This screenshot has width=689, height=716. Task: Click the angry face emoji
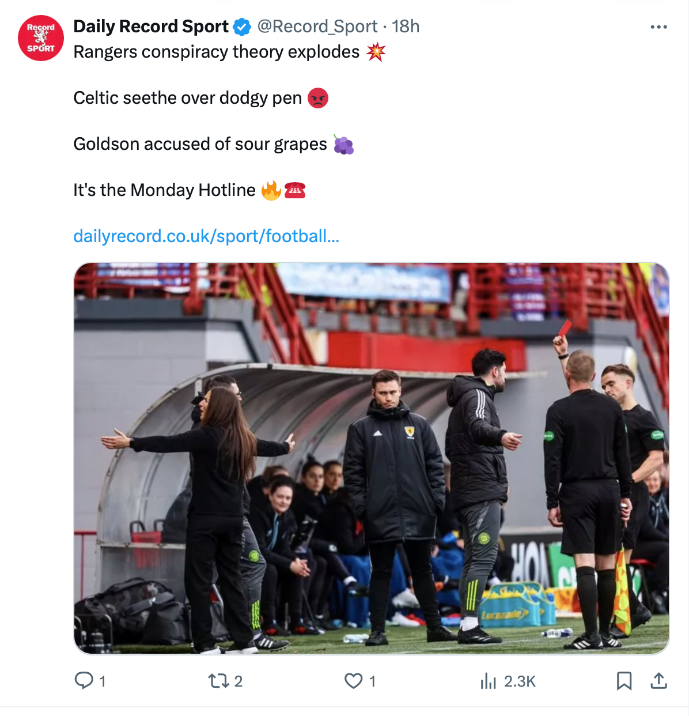point(318,98)
